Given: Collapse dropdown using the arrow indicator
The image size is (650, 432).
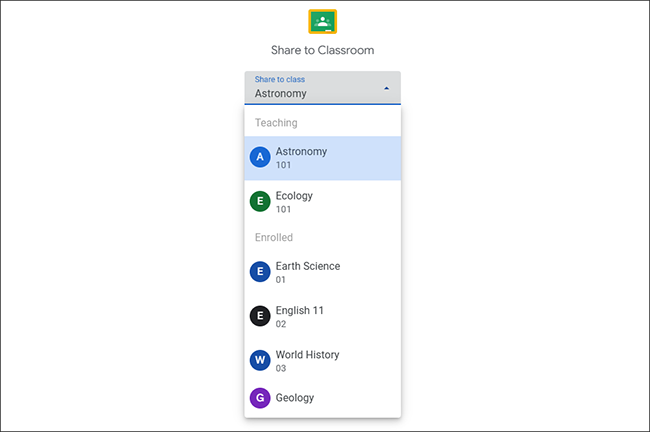Looking at the screenshot, I should click(x=386, y=88).
